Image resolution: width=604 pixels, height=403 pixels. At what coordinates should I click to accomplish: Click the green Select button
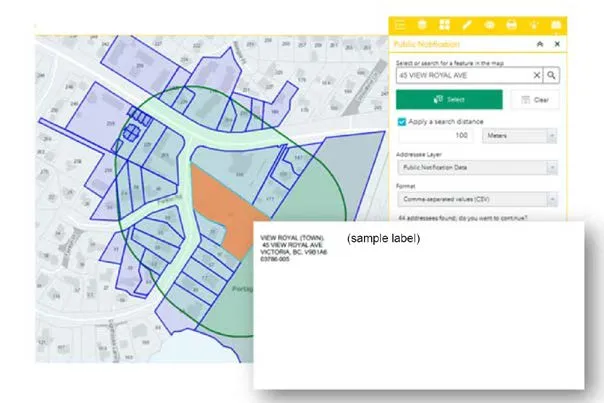tap(449, 100)
